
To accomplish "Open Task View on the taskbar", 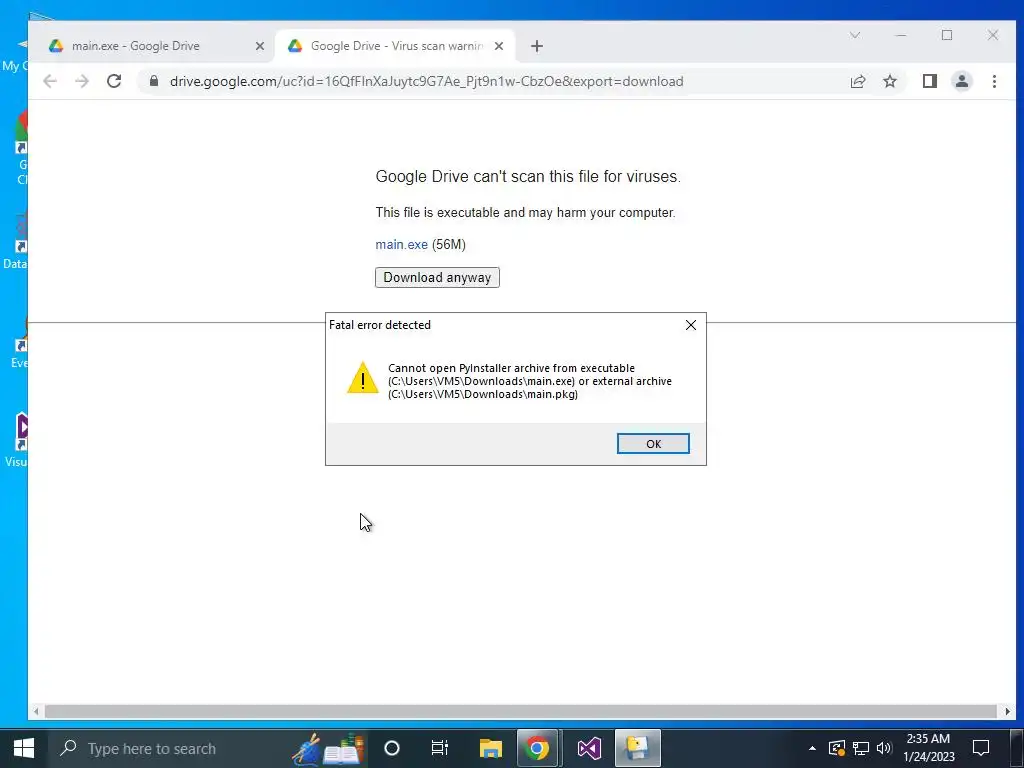I will click(x=440, y=748).
